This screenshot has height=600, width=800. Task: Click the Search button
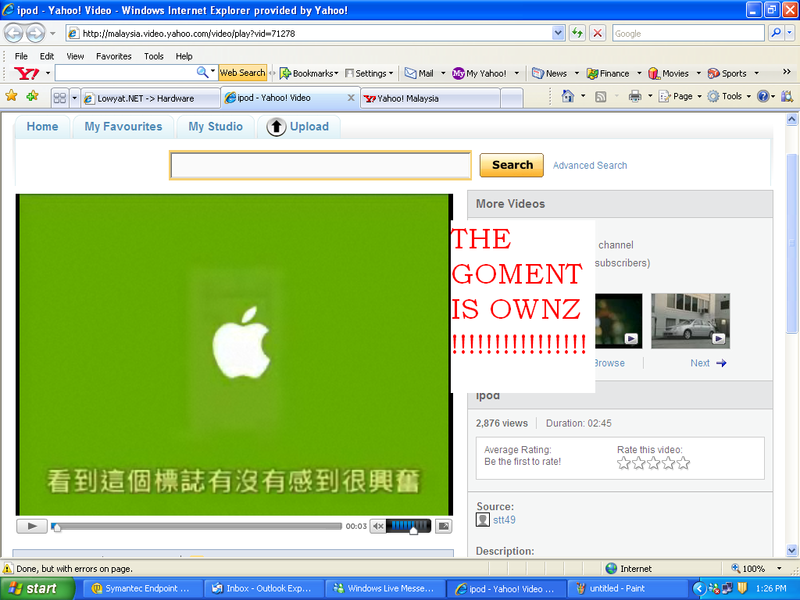[511, 164]
